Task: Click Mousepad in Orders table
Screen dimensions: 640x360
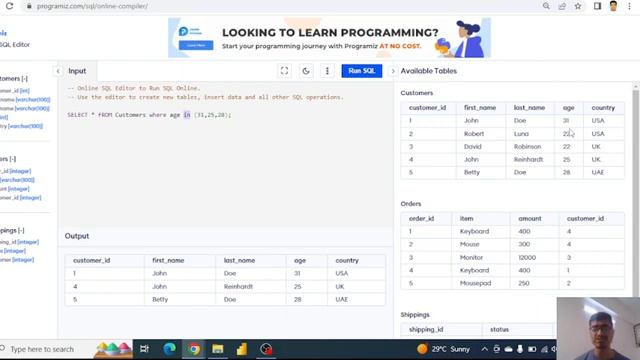Action: [x=476, y=283]
